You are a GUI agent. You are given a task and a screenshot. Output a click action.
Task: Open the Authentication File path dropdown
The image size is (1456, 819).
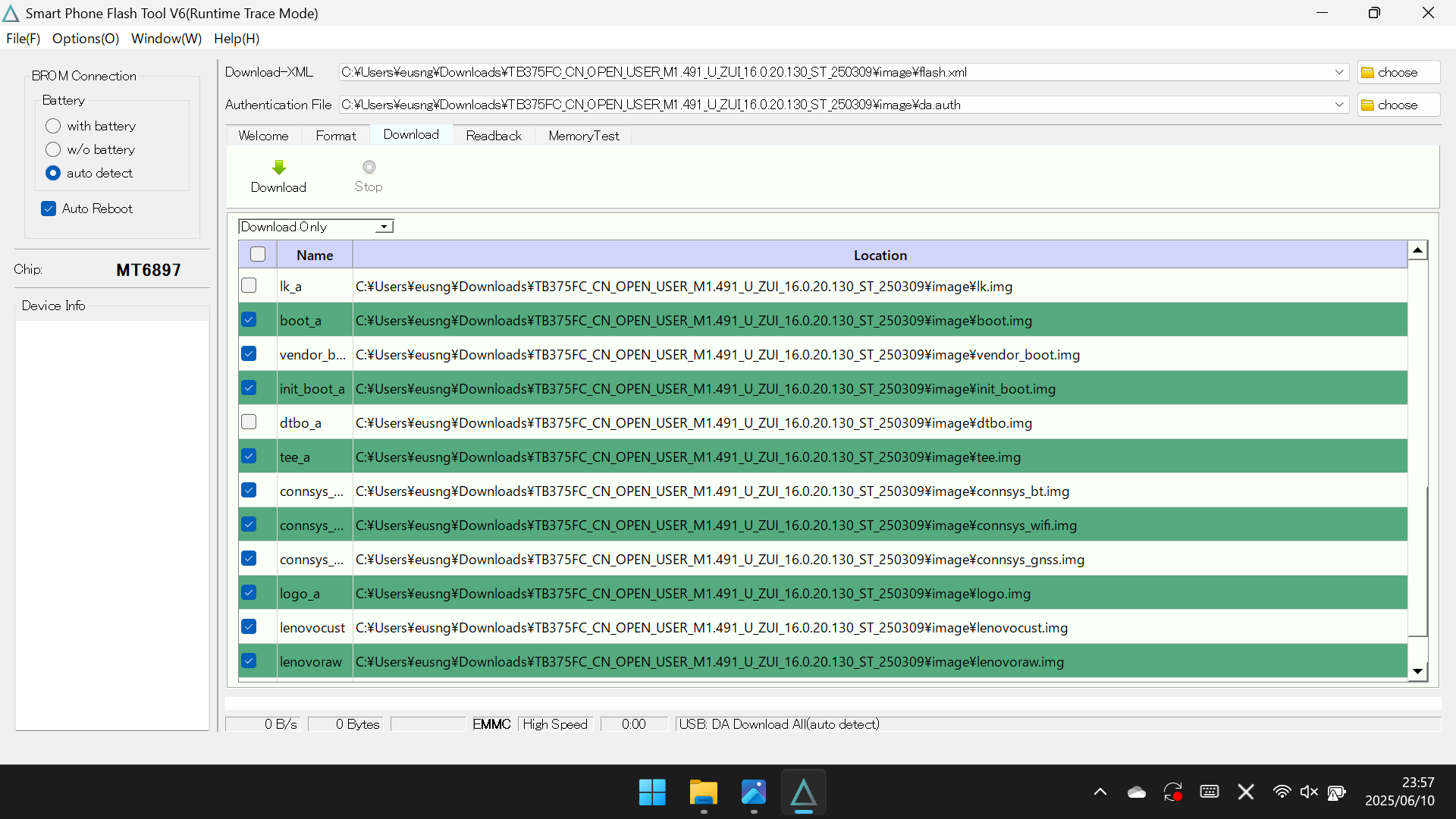(1338, 105)
